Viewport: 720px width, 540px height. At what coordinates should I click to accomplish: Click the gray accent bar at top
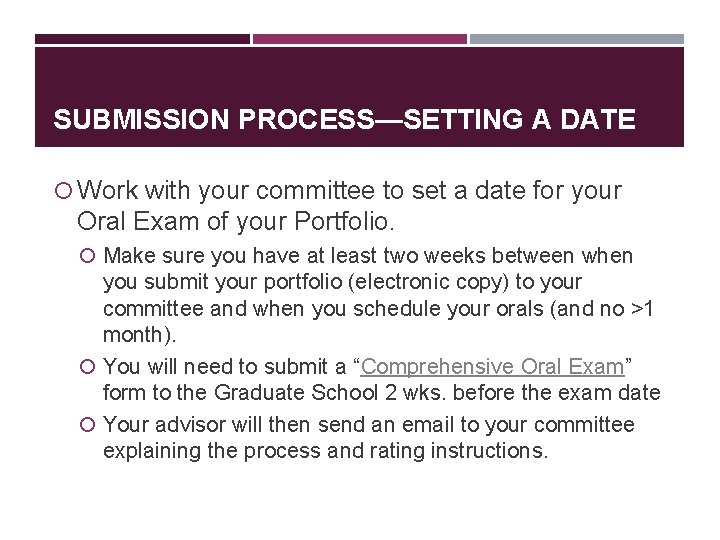coord(577,39)
